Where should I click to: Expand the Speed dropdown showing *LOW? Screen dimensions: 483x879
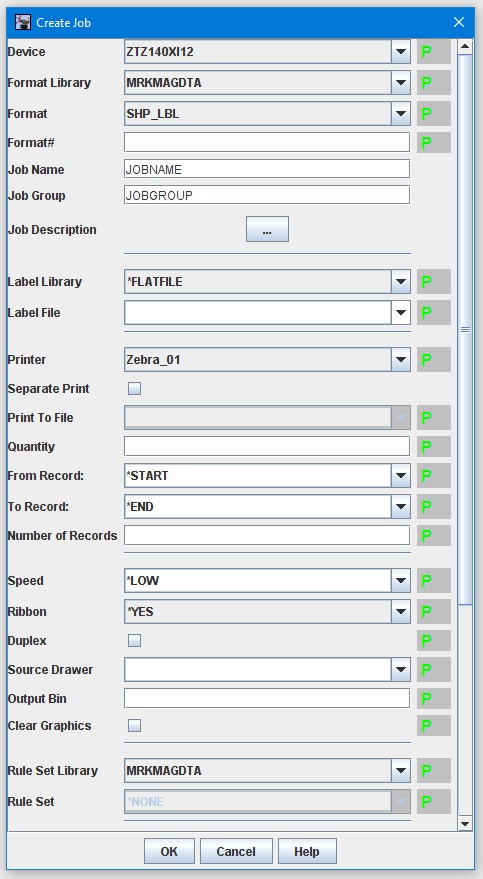click(x=400, y=581)
